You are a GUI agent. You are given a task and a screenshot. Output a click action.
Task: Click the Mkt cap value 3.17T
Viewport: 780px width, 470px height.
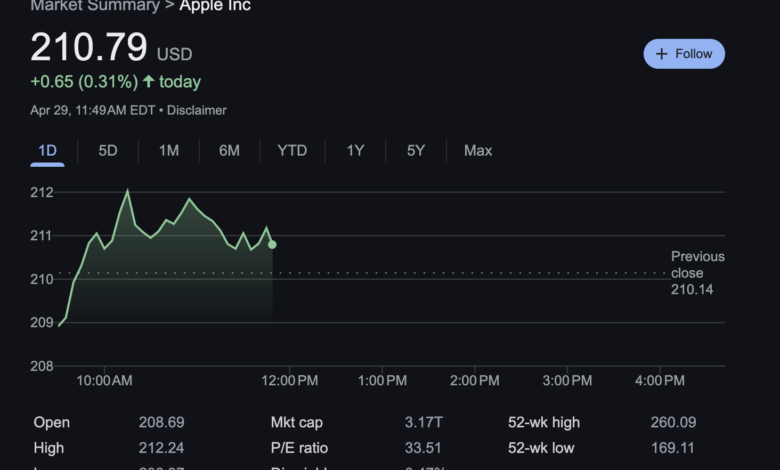click(423, 422)
